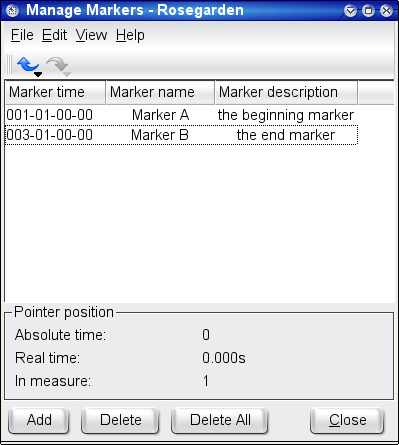The height and width of the screenshot is (445, 399).
Task: Open the Redo history dropdown arrow
Action: 67,74
